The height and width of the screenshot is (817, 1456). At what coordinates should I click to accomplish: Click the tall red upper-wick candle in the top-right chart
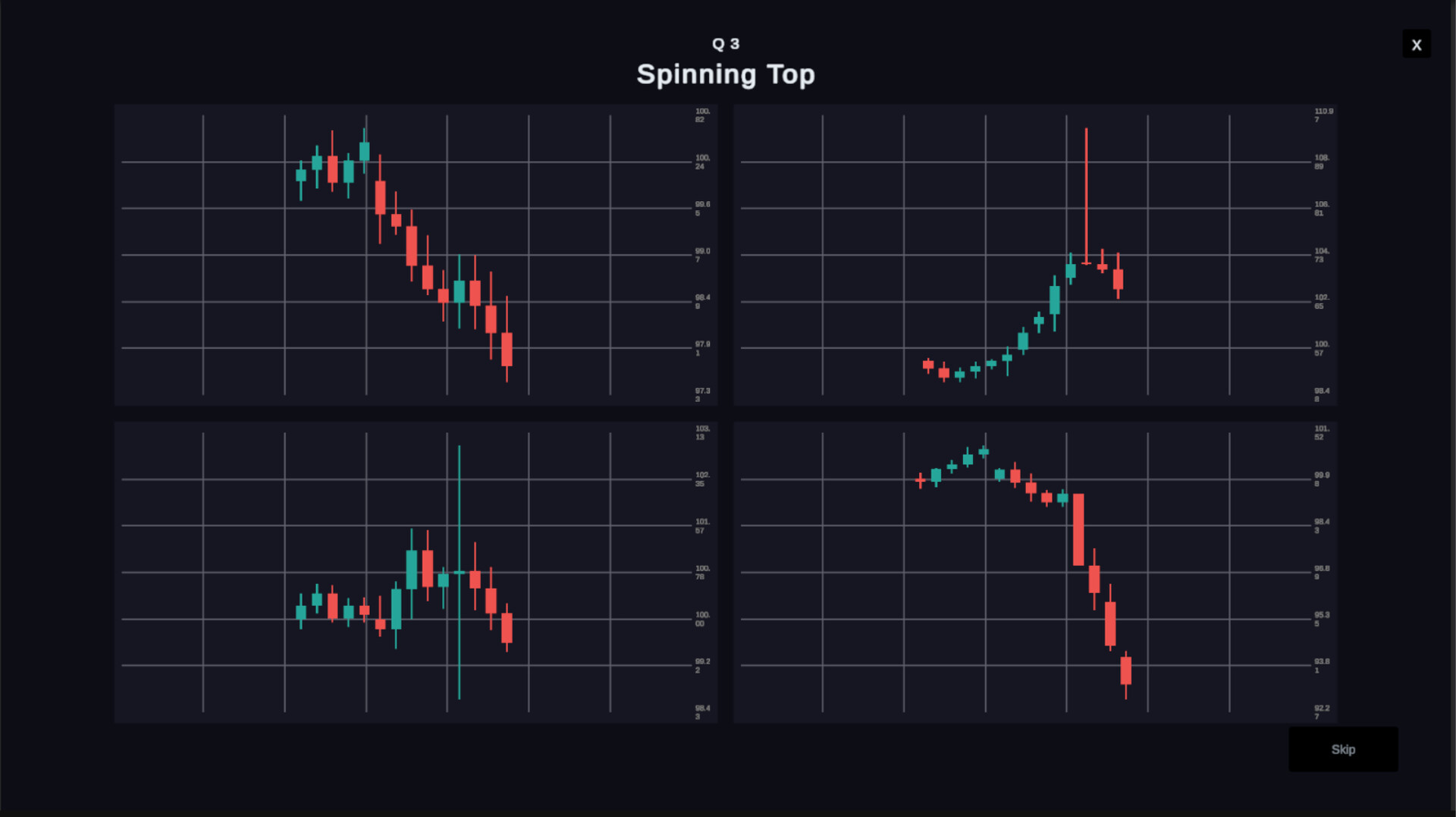click(1086, 197)
